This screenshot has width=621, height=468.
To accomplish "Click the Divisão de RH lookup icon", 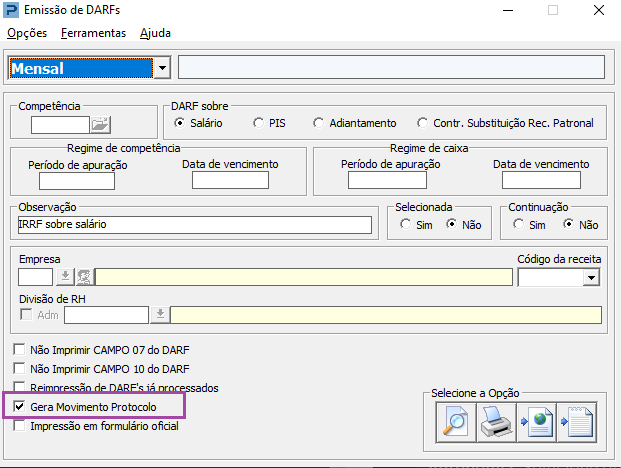I will click(x=160, y=315).
